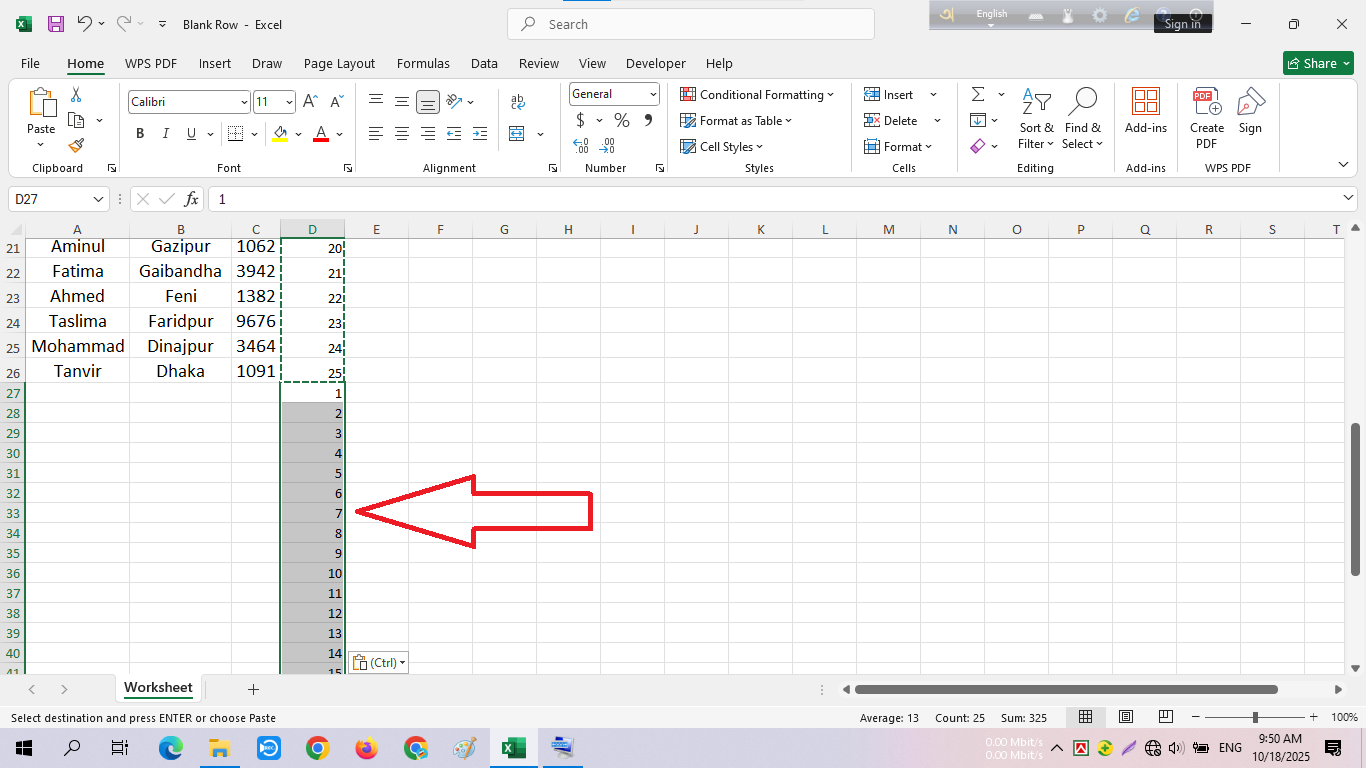Toggle Bold formatting
1366x768 pixels.
point(140,134)
